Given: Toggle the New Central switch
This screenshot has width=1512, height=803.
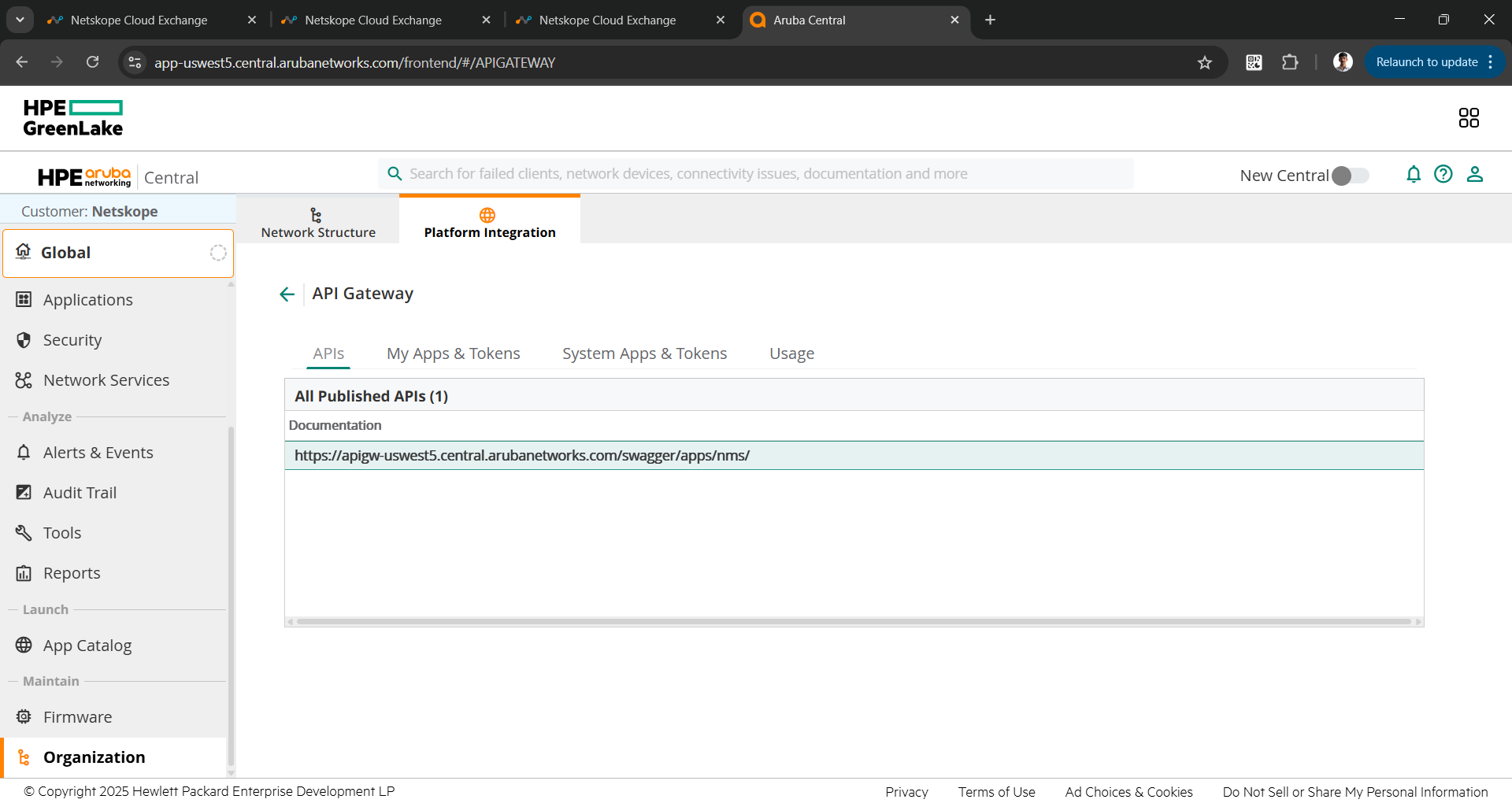Looking at the screenshot, I should tap(1351, 176).
